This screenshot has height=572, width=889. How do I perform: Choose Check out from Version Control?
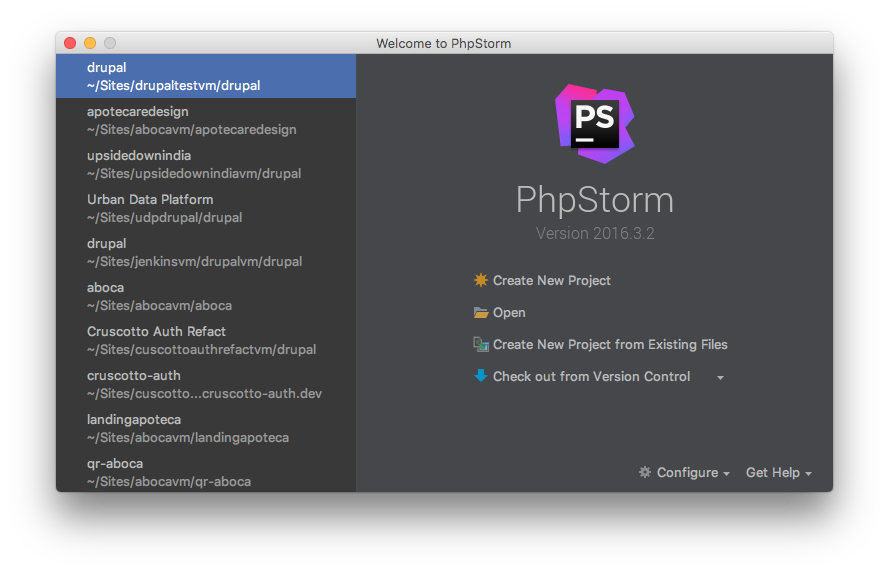(x=591, y=376)
